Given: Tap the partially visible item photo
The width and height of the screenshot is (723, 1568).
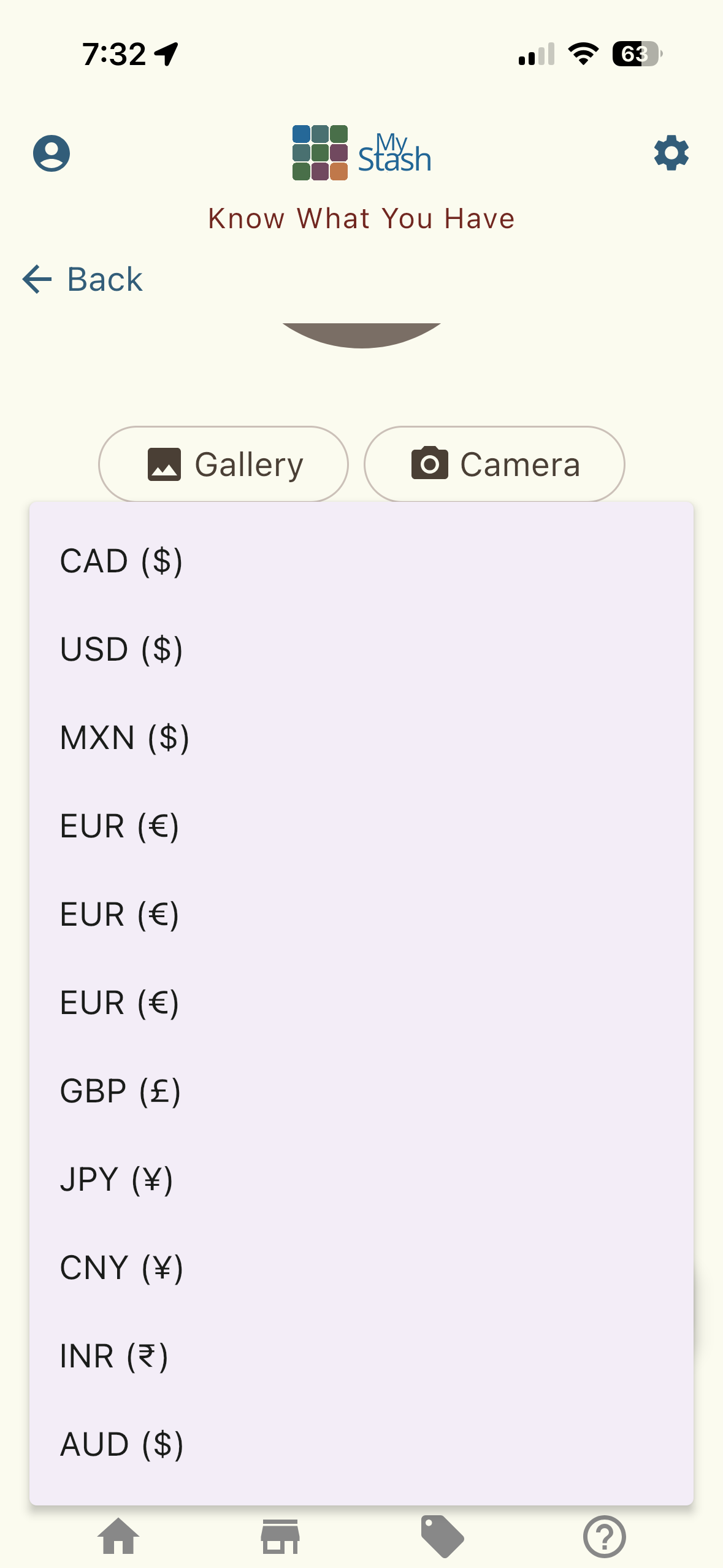Looking at the screenshot, I should coord(361,335).
